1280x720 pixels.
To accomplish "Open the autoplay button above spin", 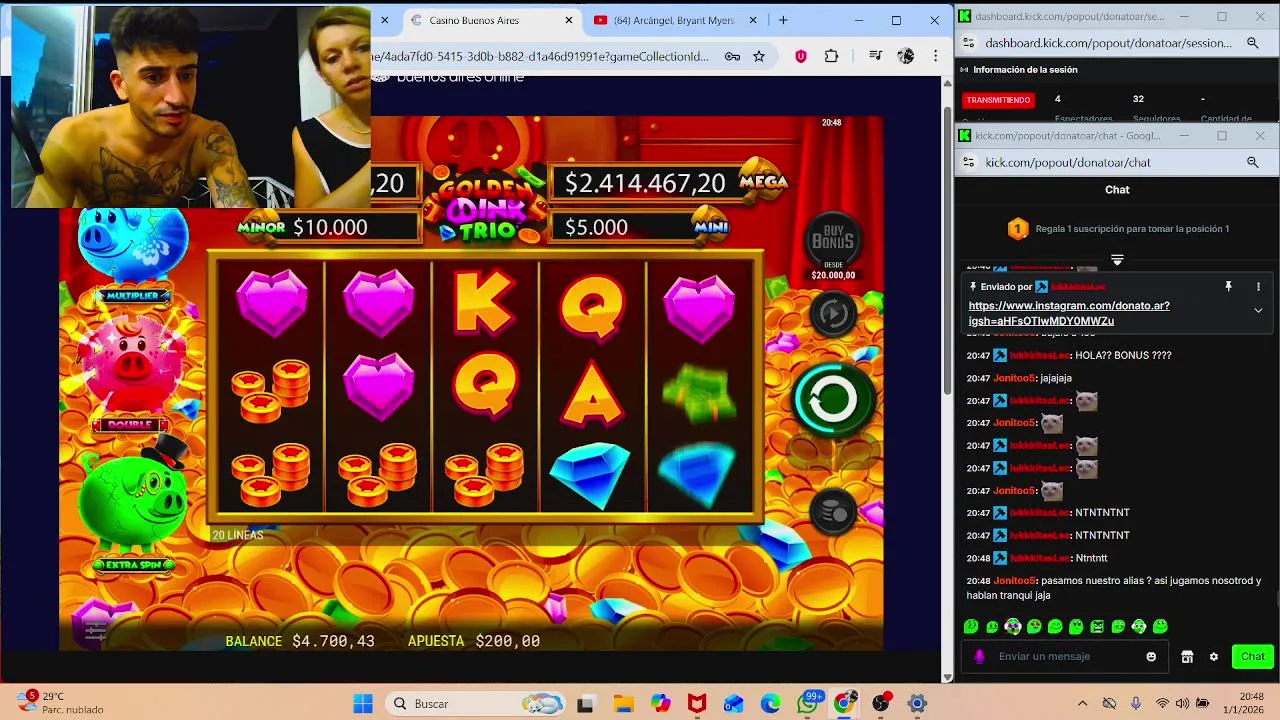I will (833, 313).
